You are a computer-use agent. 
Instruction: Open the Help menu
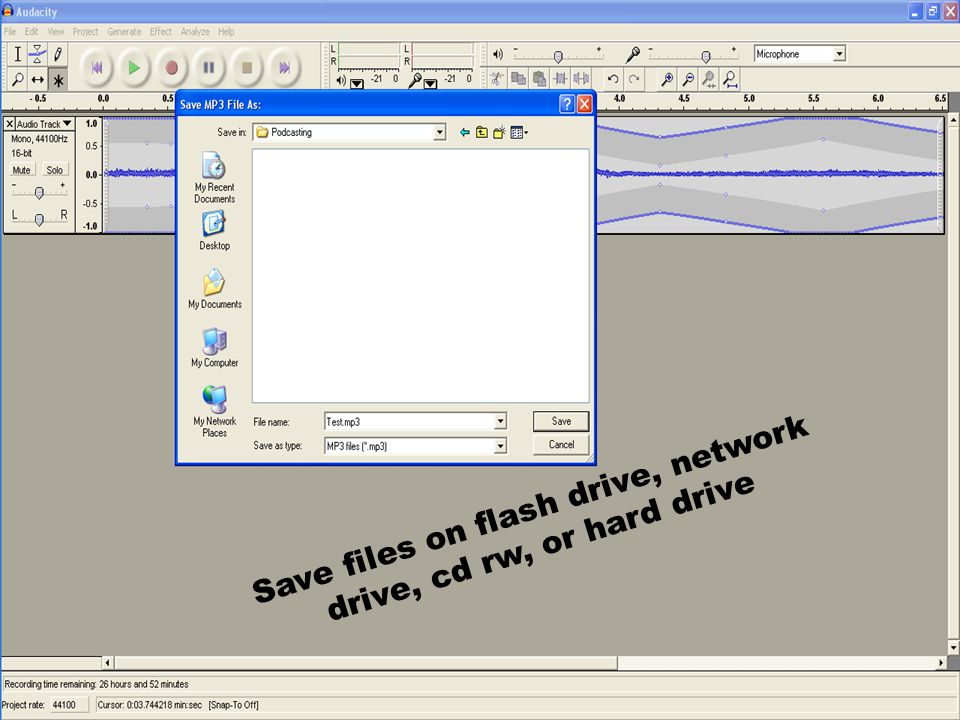click(x=226, y=31)
